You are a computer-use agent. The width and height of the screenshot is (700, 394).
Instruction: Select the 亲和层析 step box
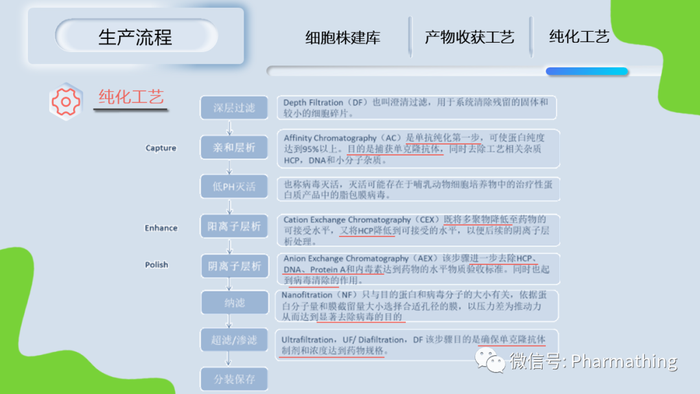pos(234,147)
